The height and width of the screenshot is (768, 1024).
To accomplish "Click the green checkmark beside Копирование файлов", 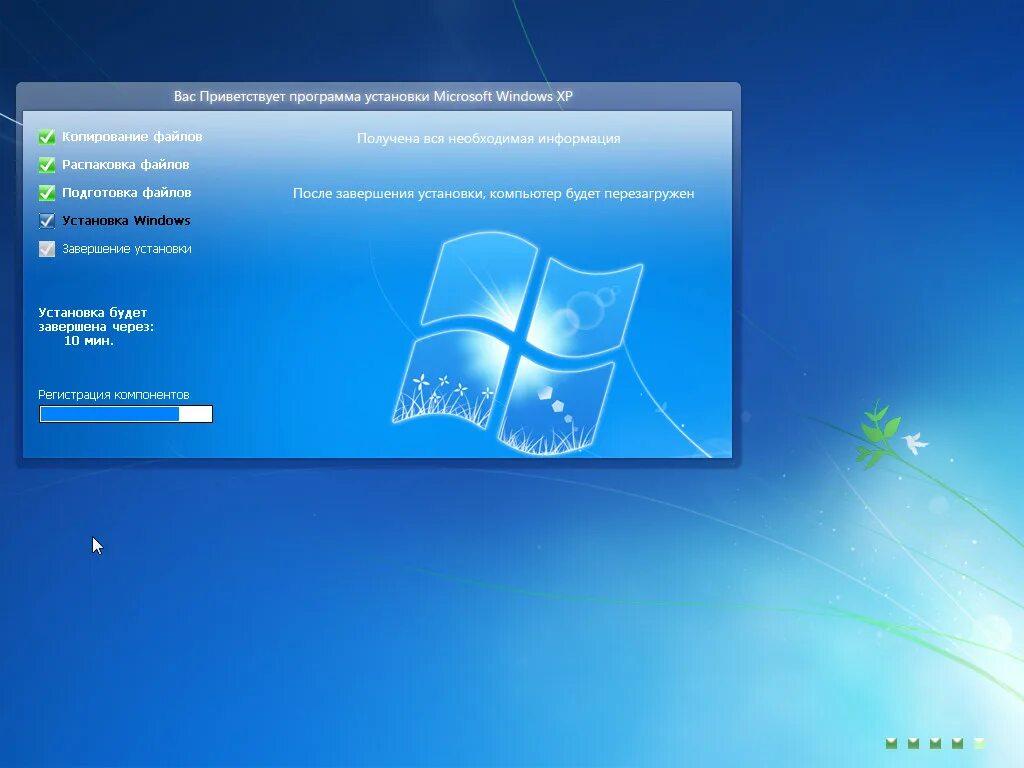I will coord(47,136).
